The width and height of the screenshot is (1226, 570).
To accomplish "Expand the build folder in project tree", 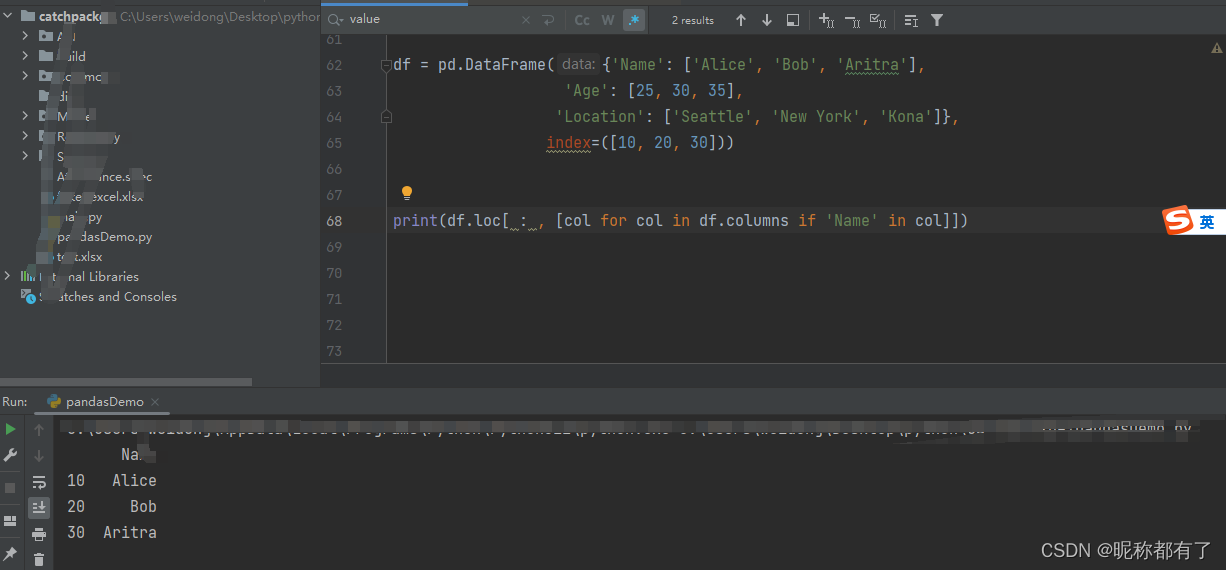I will pos(25,56).
